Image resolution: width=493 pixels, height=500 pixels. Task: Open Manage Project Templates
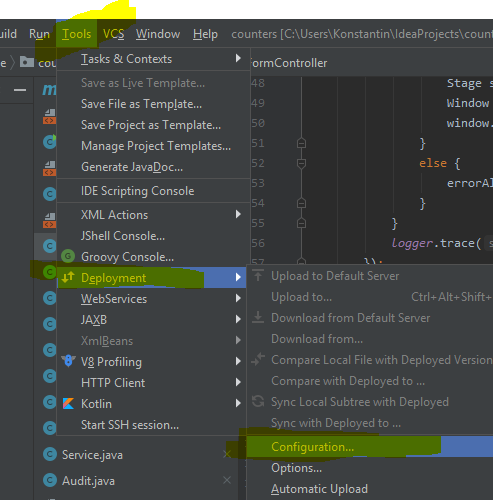(153, 146)
